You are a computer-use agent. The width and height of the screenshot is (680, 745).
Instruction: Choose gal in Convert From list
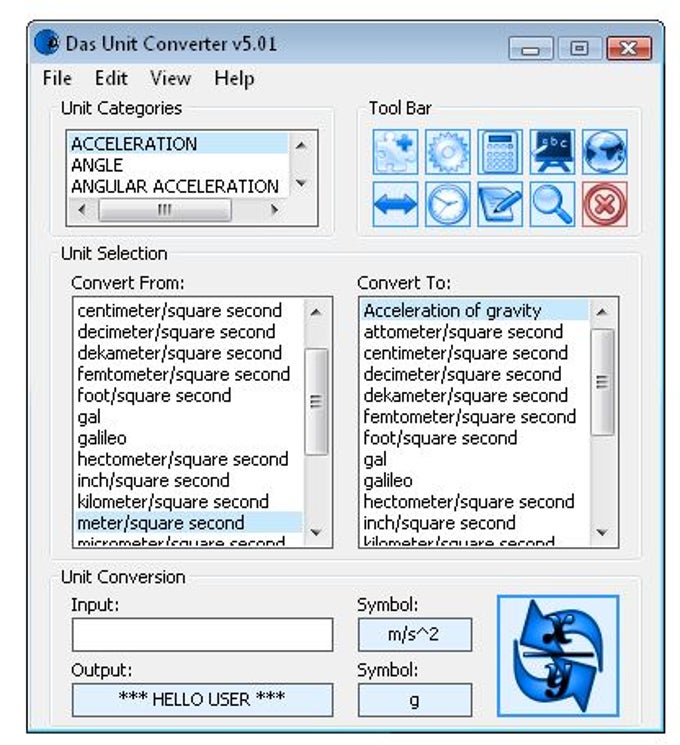pyautogui.click(x=188, y=417)
